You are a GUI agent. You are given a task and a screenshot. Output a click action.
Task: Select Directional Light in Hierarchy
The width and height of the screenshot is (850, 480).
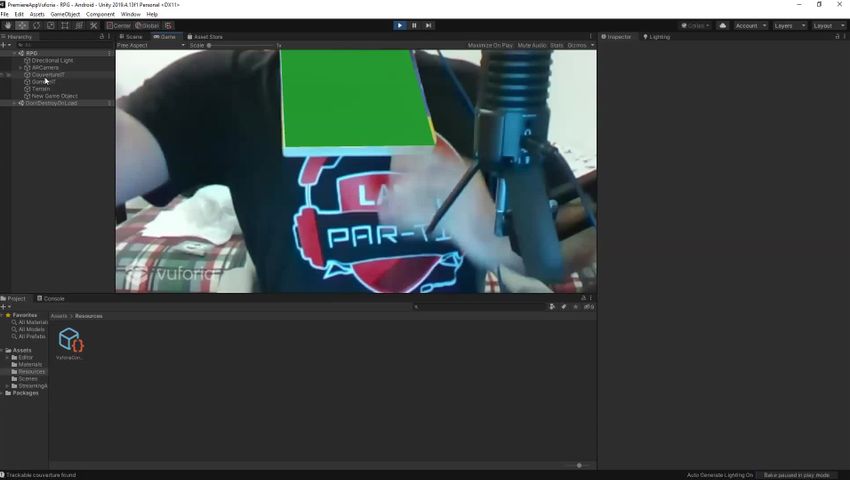tap(52, 61)
